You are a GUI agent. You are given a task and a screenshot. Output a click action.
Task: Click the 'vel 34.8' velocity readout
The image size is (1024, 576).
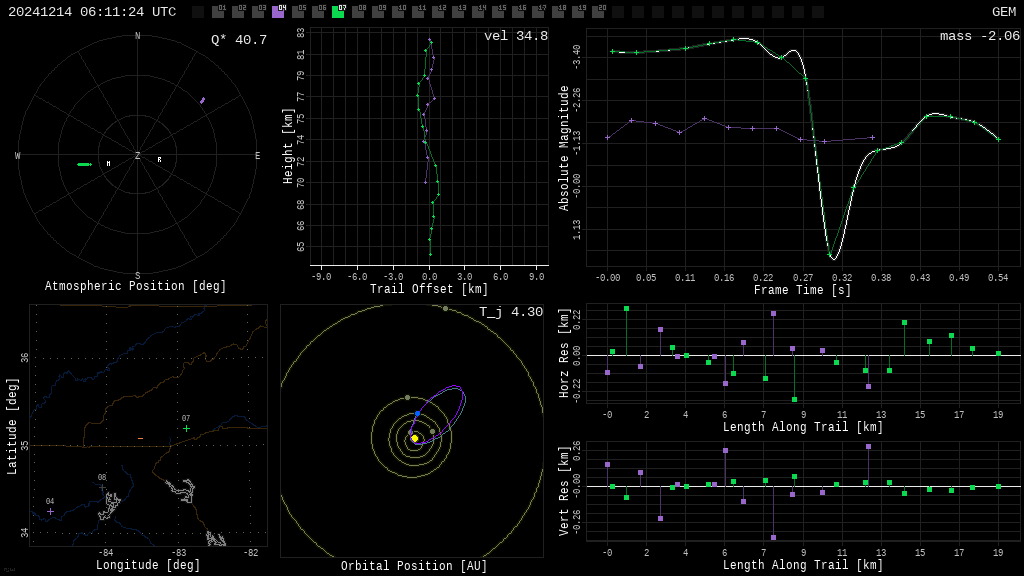point(515,37)
